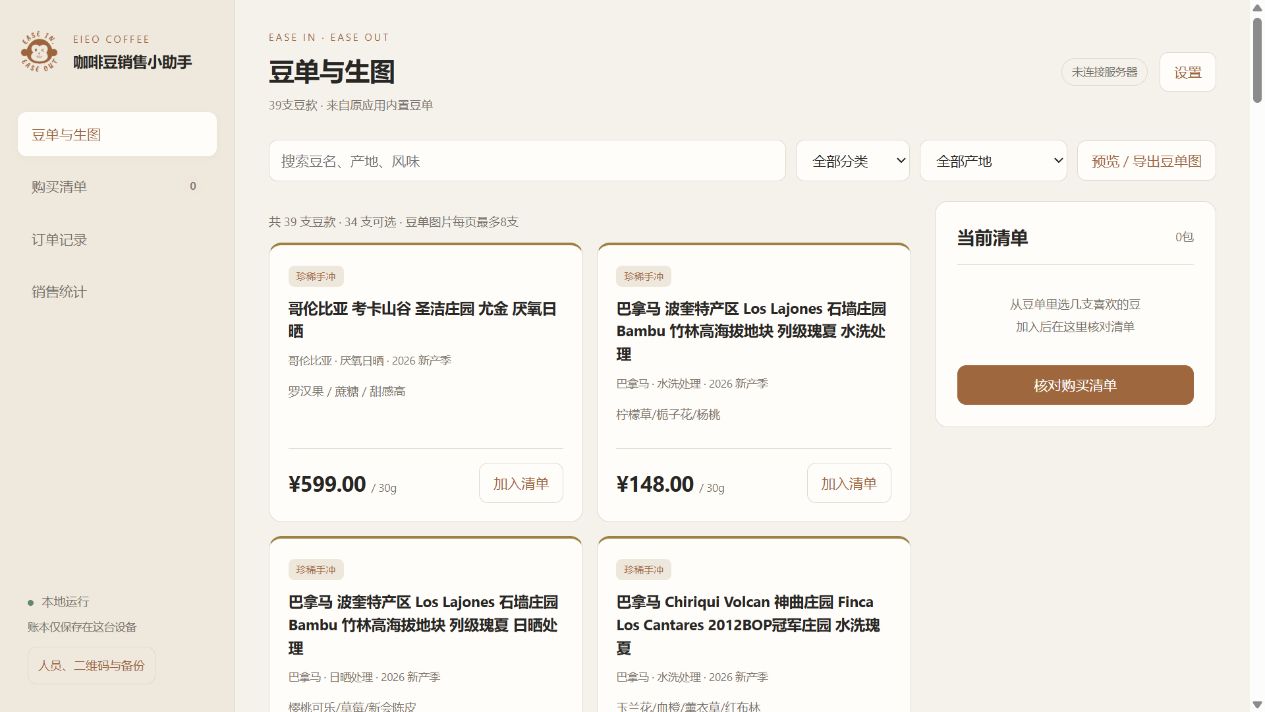
Task: Open the 豆单与生图 sidebar tab
Action: [x=117, y=134]
